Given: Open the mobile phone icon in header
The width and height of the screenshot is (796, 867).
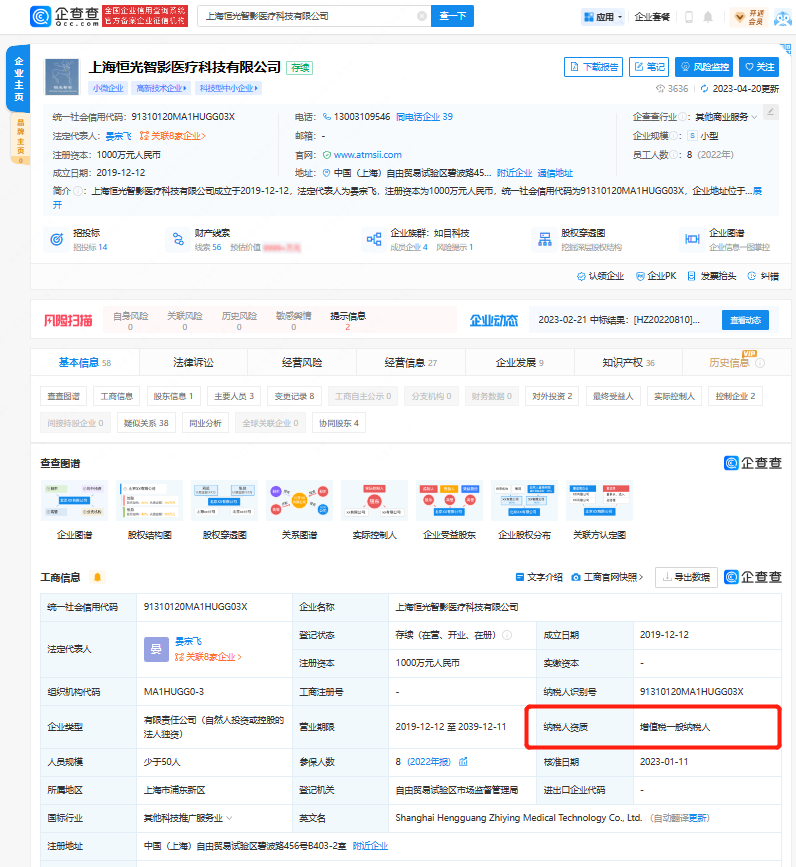Looking at the screenshot, I should coord(689,17).
